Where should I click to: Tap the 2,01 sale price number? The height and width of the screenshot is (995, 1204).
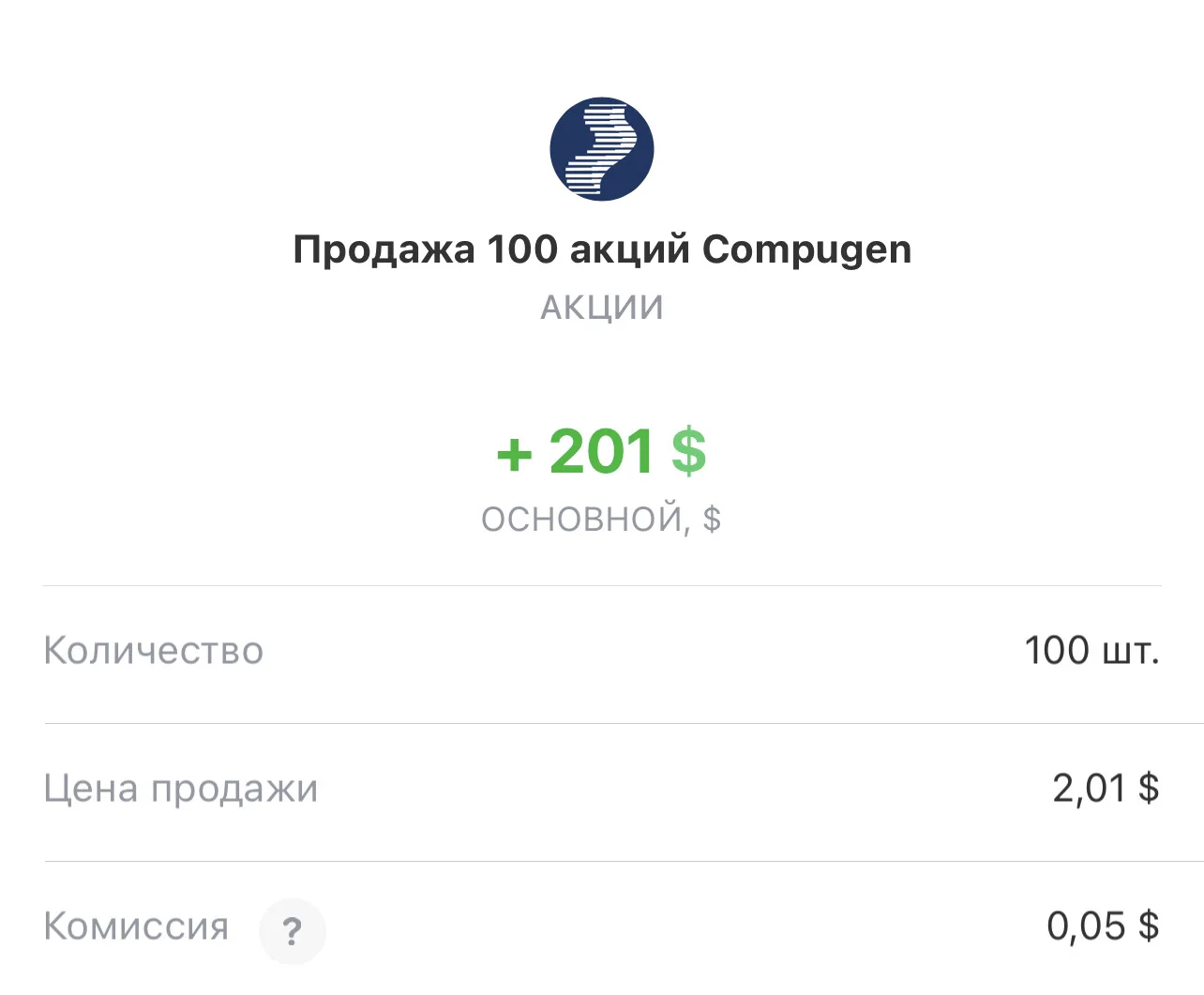coord(1090,789)
